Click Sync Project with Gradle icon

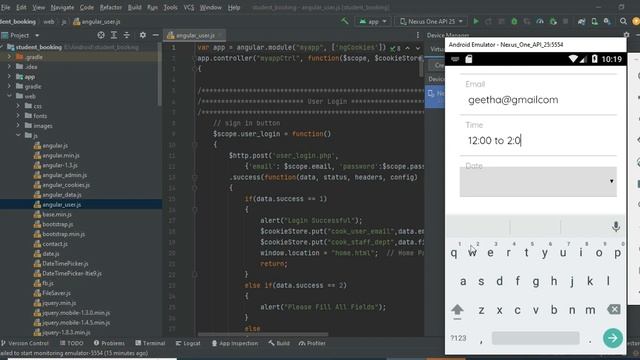click(x=581, y=21)
